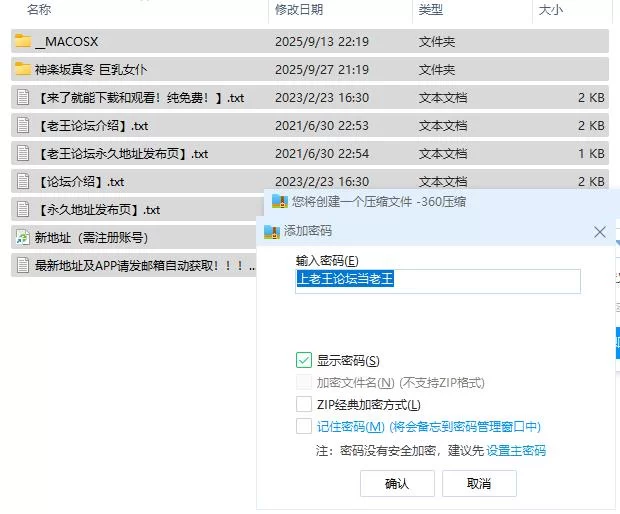
Task: Select the folder icon for 神楽坂真冬 巨乳女仆
Action: point(23,69)
